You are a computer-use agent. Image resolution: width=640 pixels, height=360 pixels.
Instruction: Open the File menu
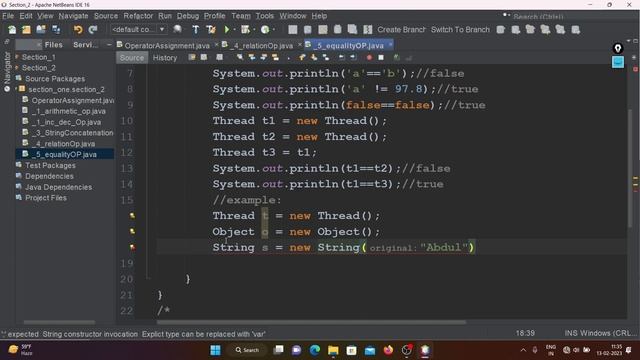pos(8,16)
